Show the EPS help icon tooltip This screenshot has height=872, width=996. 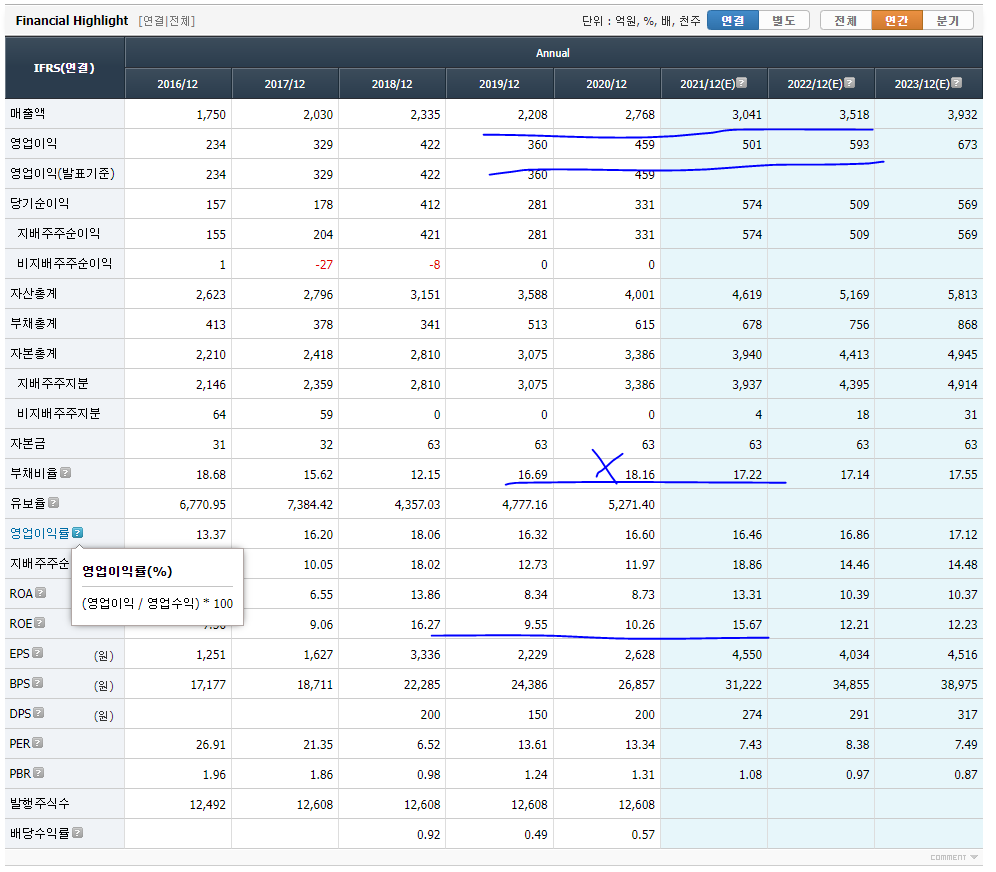click(x=37, y=652)
